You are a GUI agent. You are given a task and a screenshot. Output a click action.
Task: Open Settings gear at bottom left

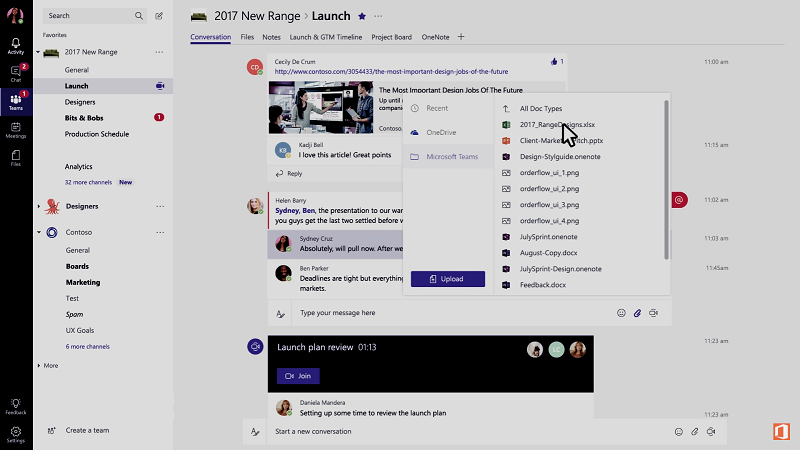pyautogui.click(x=16, y=432)
